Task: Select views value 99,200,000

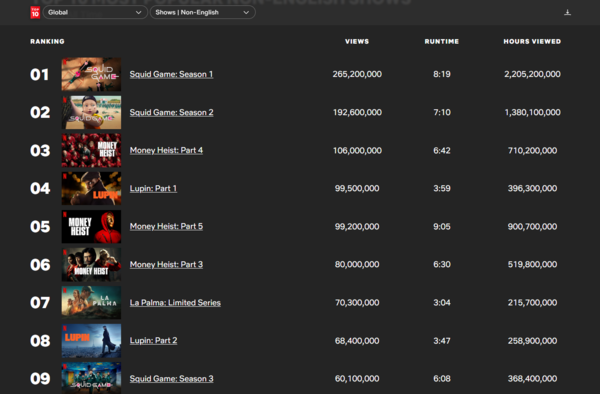Action: pos(357,226)
